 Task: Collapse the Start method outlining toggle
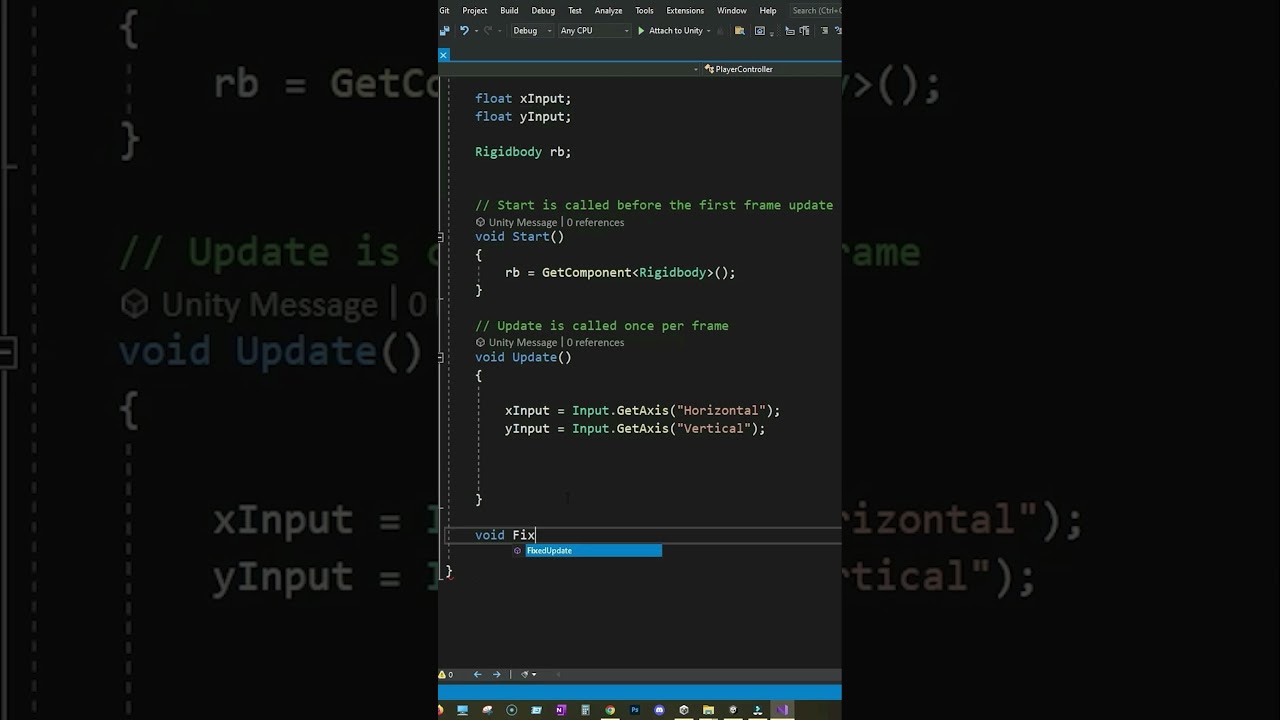click(441, 237)
